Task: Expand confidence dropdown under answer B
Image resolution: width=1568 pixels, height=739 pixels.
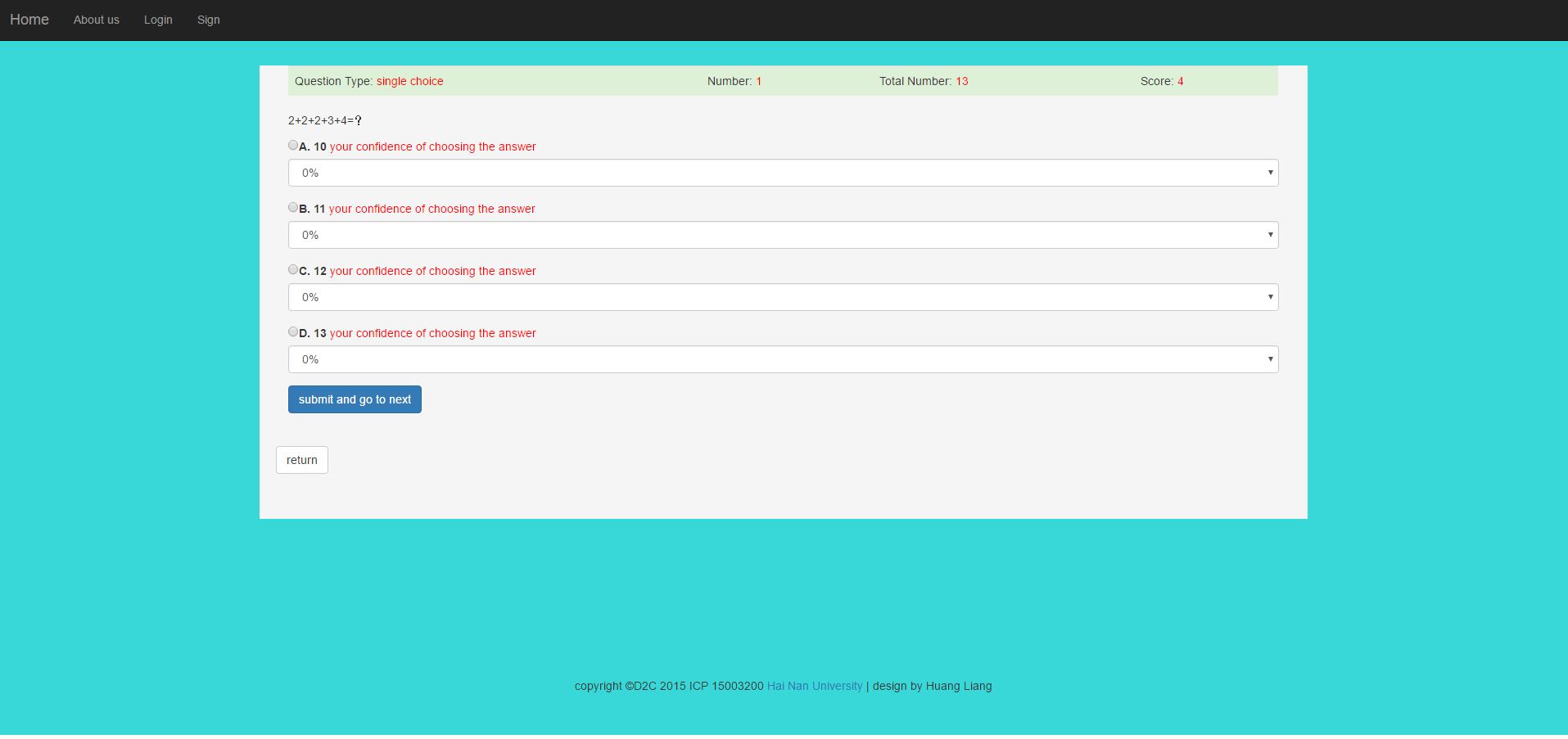Action: (x=783, y=235)
